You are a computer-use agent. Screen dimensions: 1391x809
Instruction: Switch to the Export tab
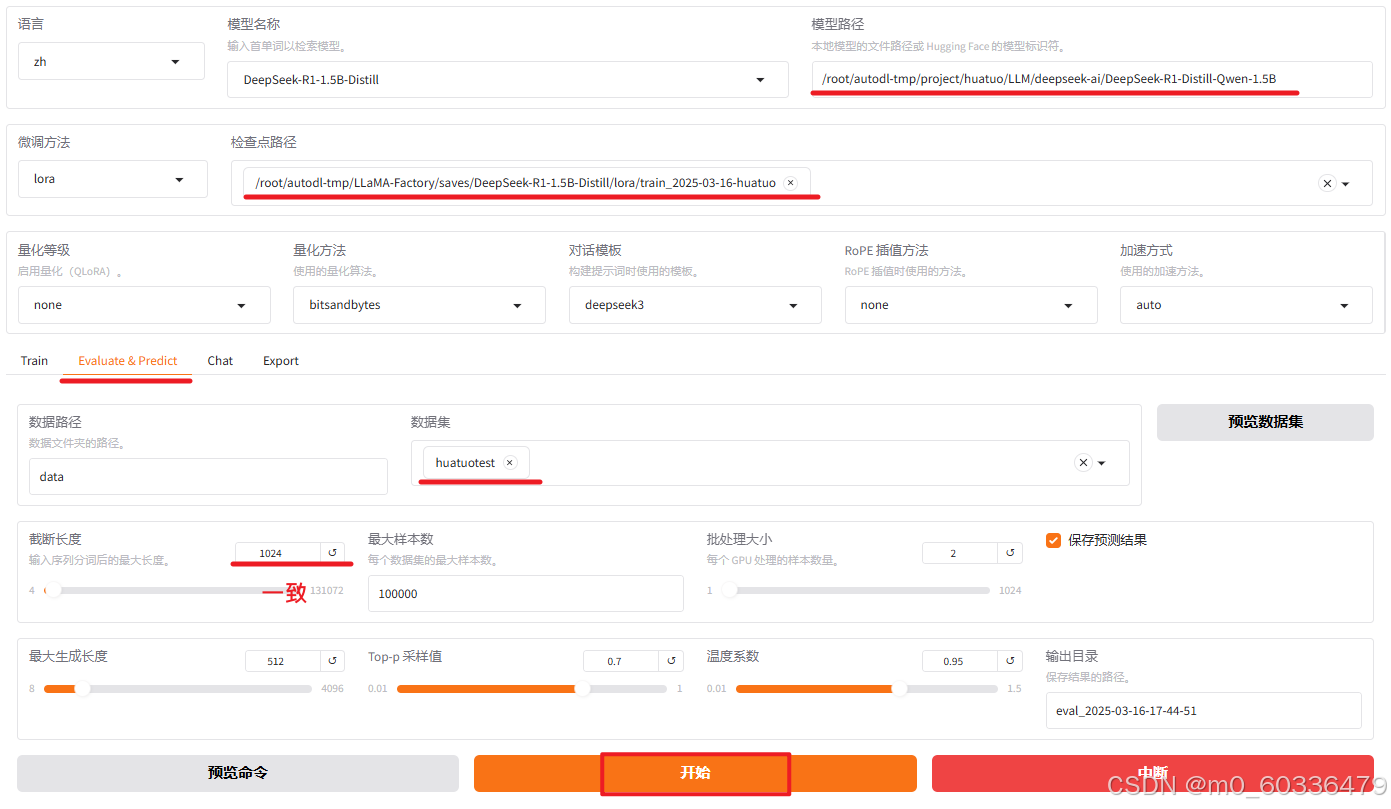point(281,361)
